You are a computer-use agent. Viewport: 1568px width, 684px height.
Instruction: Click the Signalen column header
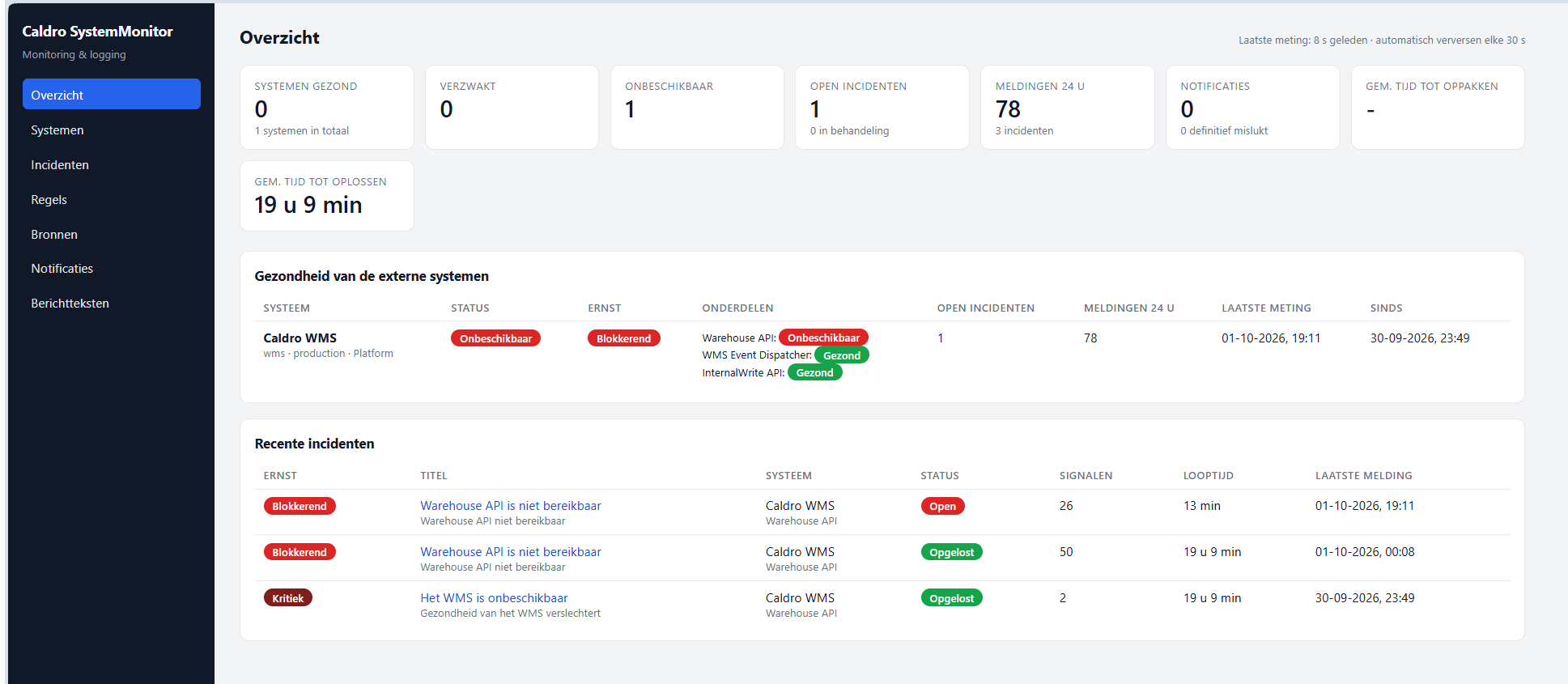pos(1086,476)
